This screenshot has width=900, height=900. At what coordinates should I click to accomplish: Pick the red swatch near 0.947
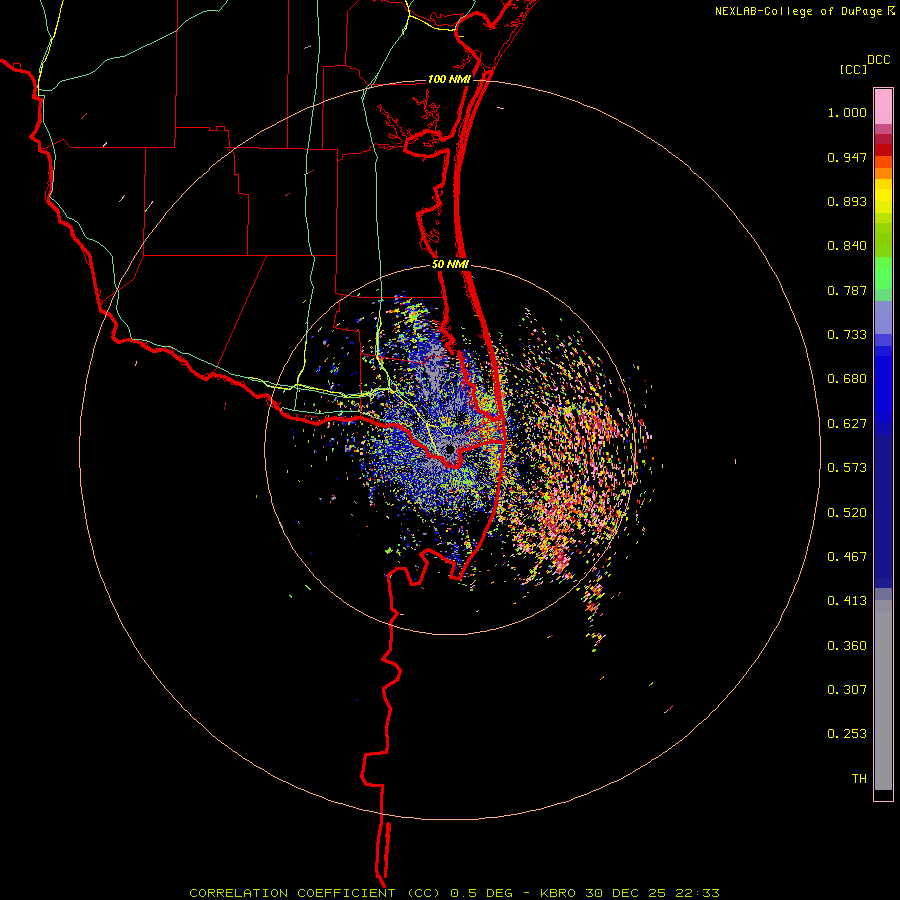(883, 150)
